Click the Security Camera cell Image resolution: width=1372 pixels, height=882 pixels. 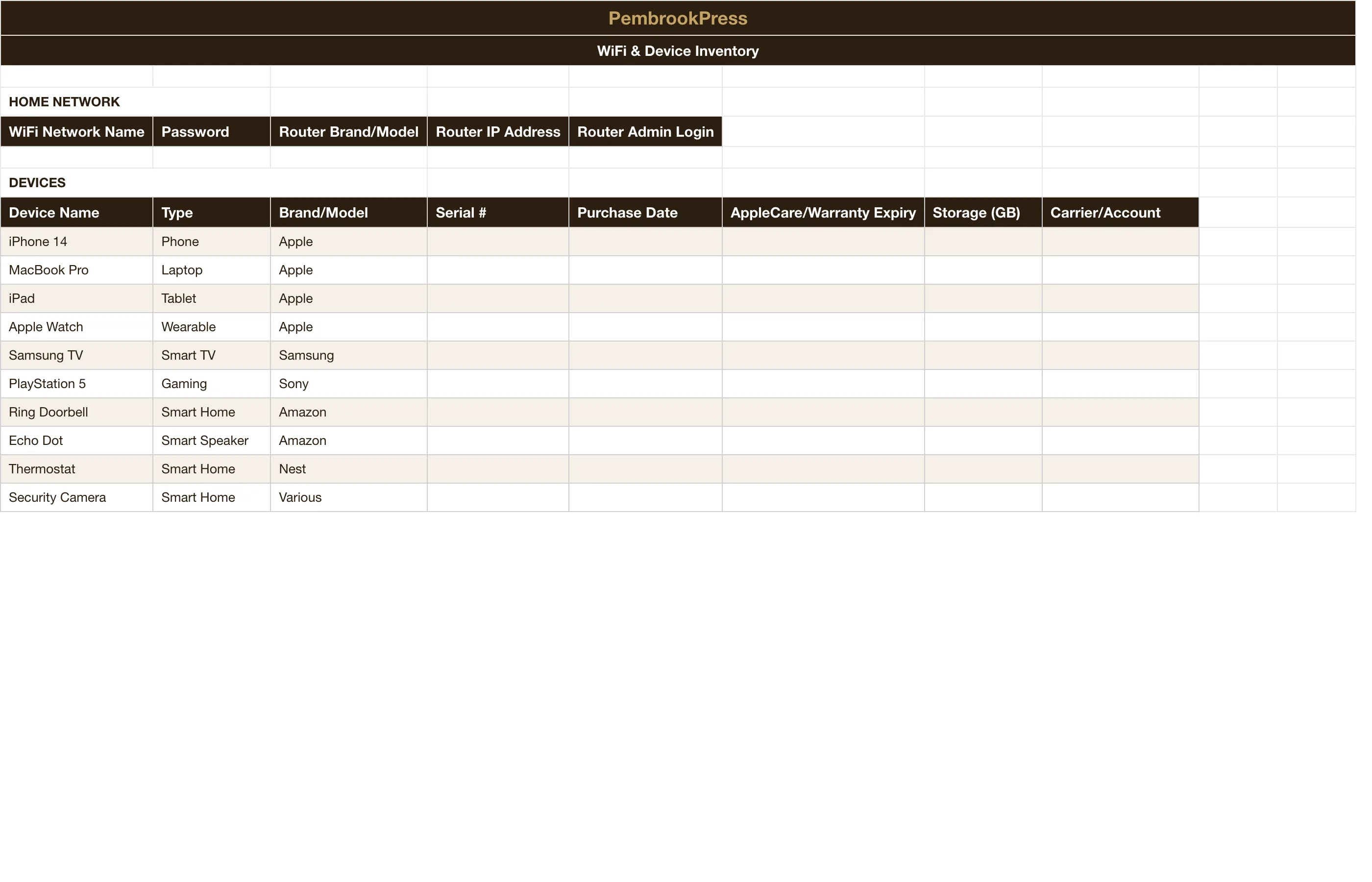coord(77,497)
